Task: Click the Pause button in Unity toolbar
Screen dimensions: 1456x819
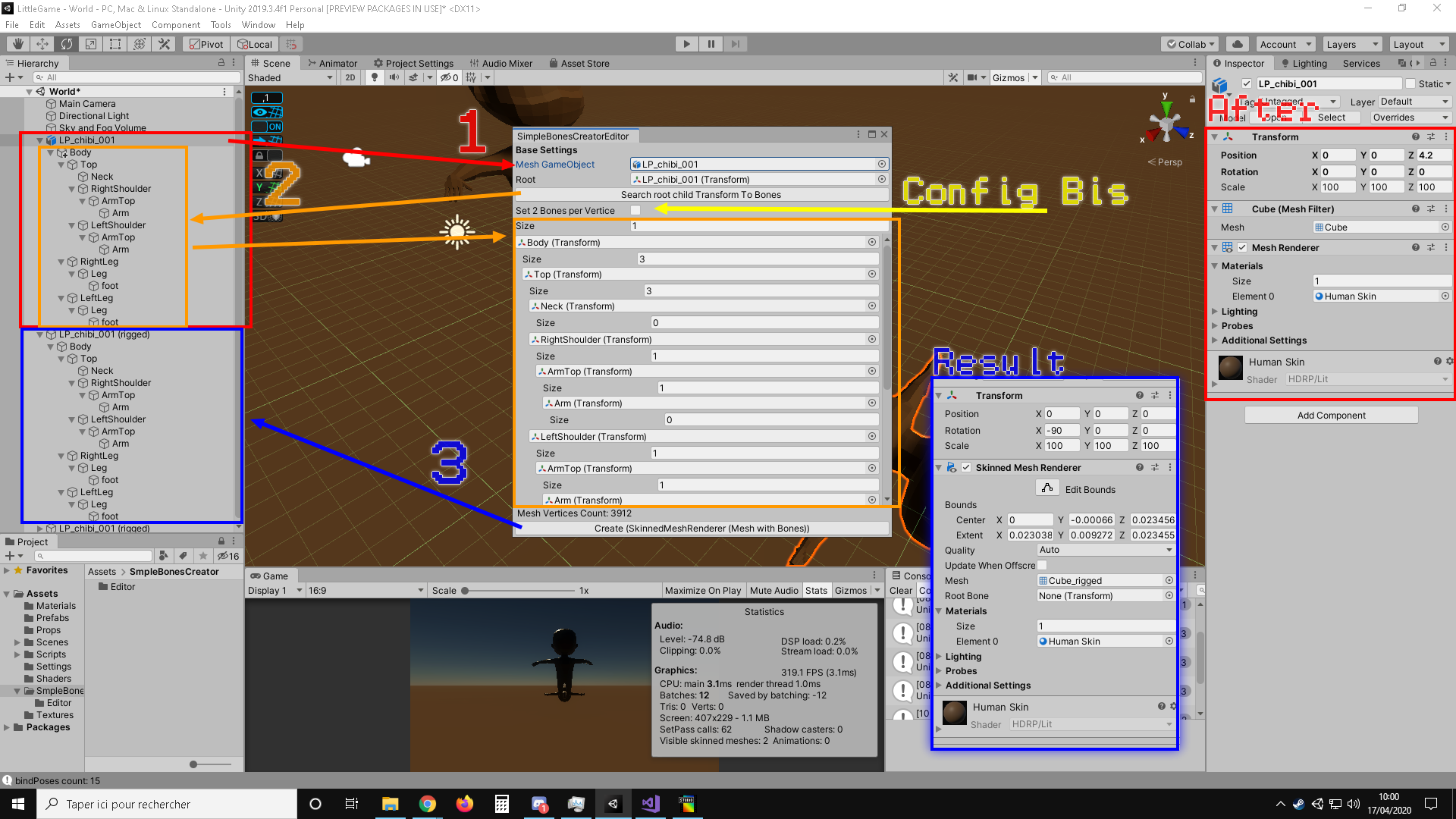Action: tap(711, 43)
